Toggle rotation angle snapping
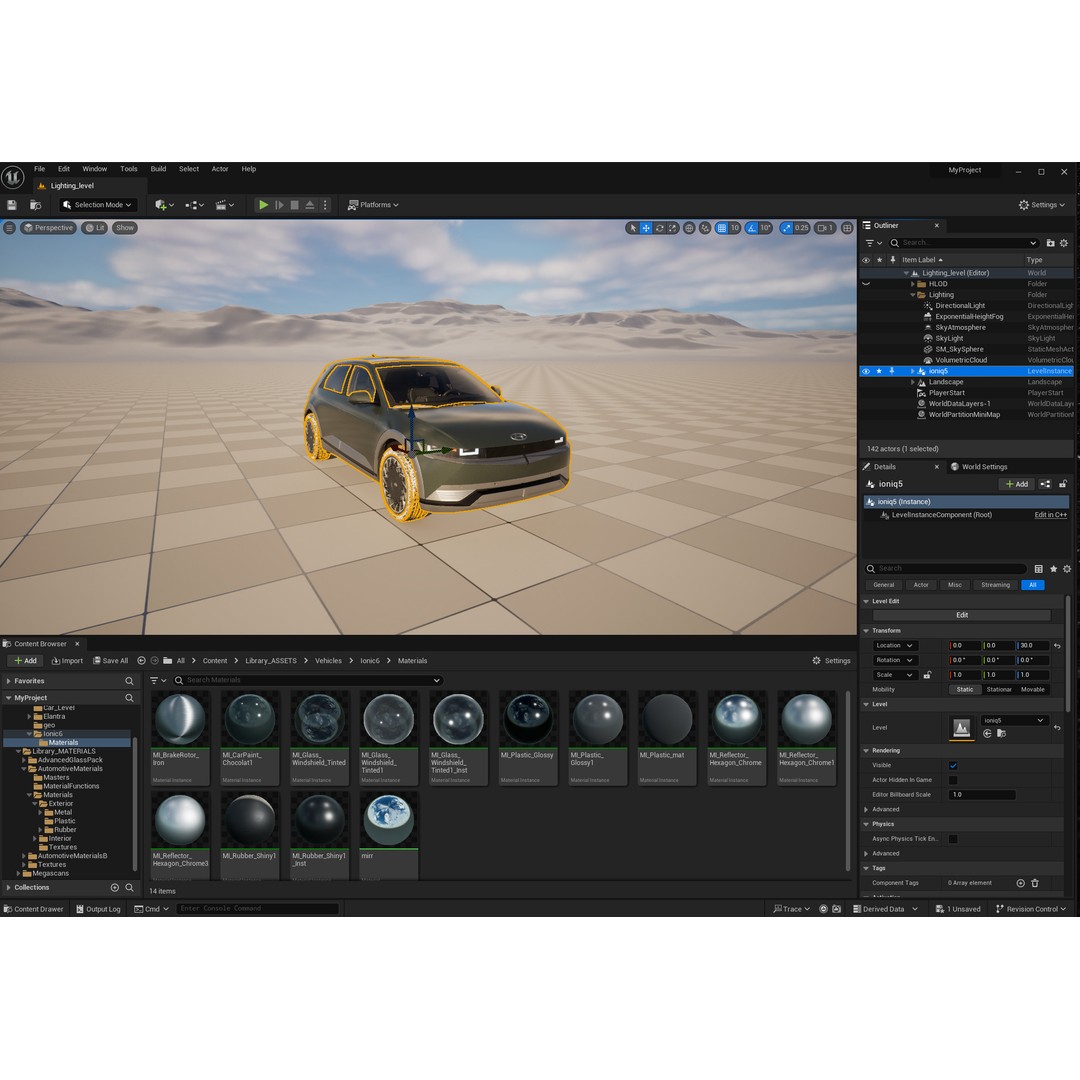This screenshot has height=1080, width=1080. point(751,228)
